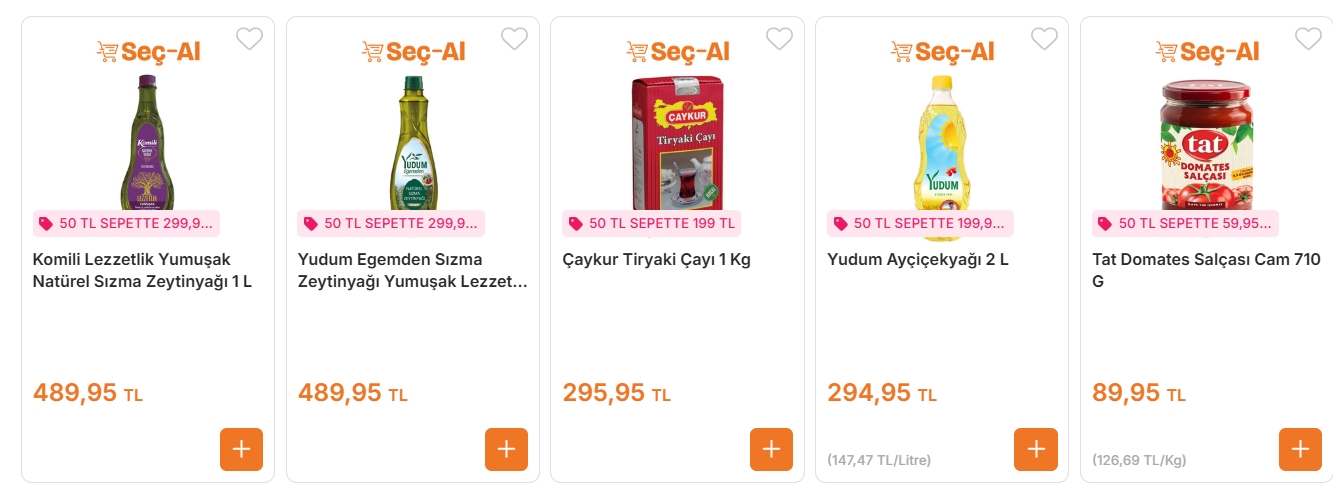
Task: Click Seç-Al logo on Yudum Ayçiçekyağı card
Action: click(x=942, y=51)
